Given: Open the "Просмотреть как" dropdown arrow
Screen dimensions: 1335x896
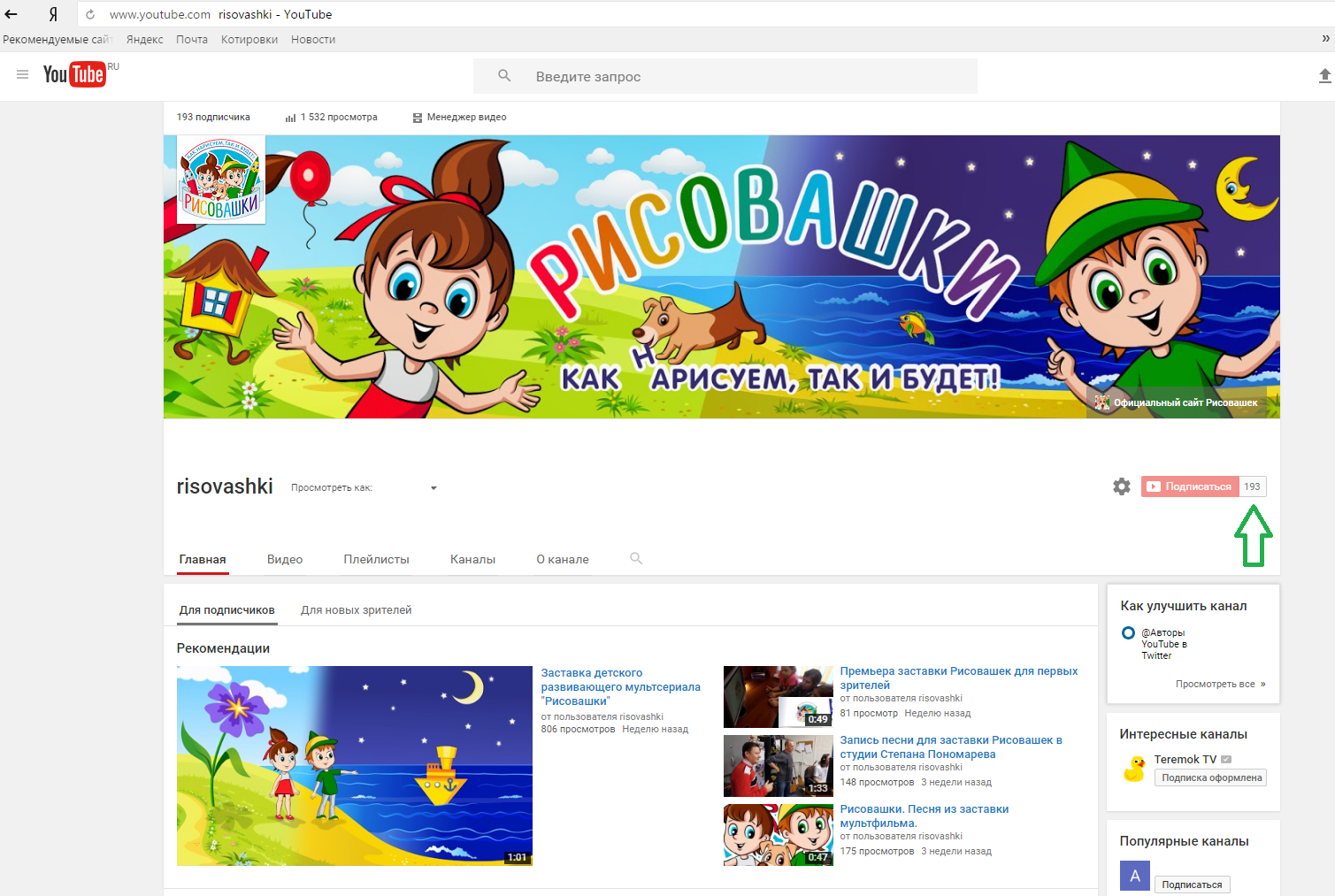Looking at the screenshot, I should tap(433, 488).
